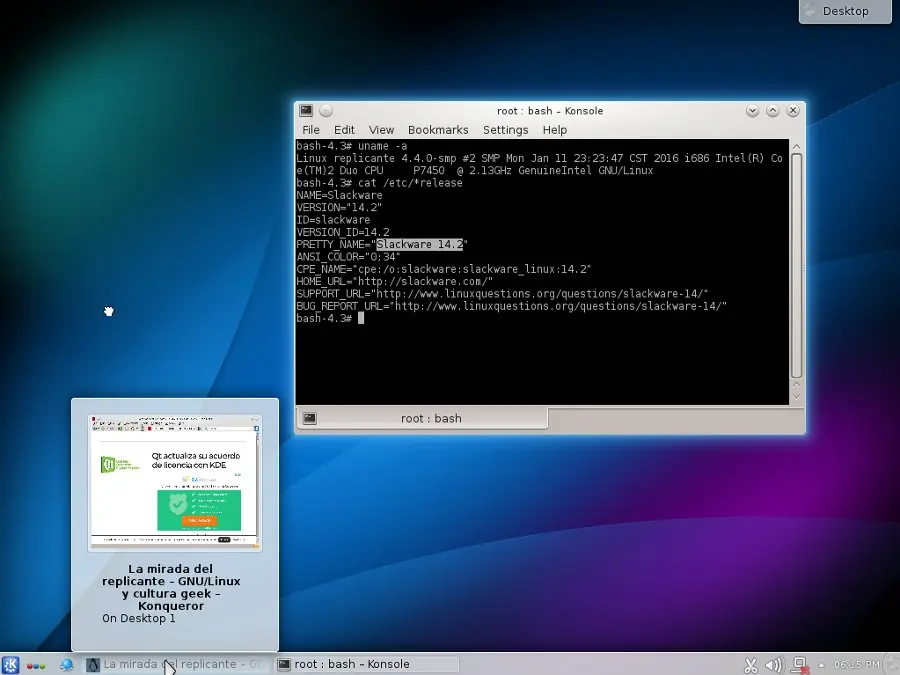This screenshot has width=900, height=675.
Task: Select root : bash – Konsole taskbar entry
Action: click(367, 665)
